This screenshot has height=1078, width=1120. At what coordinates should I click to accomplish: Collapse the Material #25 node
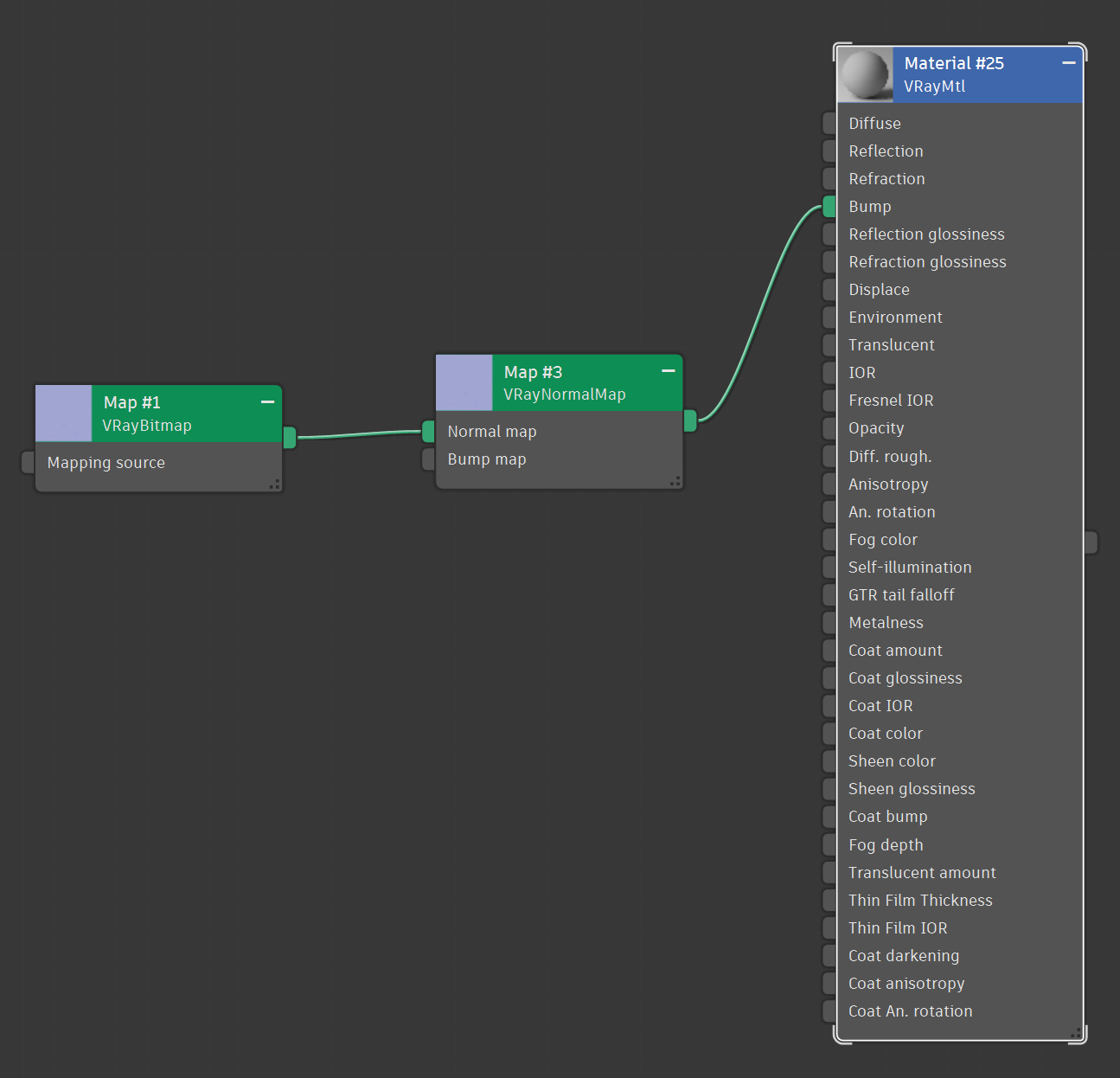click(1069, 63)
